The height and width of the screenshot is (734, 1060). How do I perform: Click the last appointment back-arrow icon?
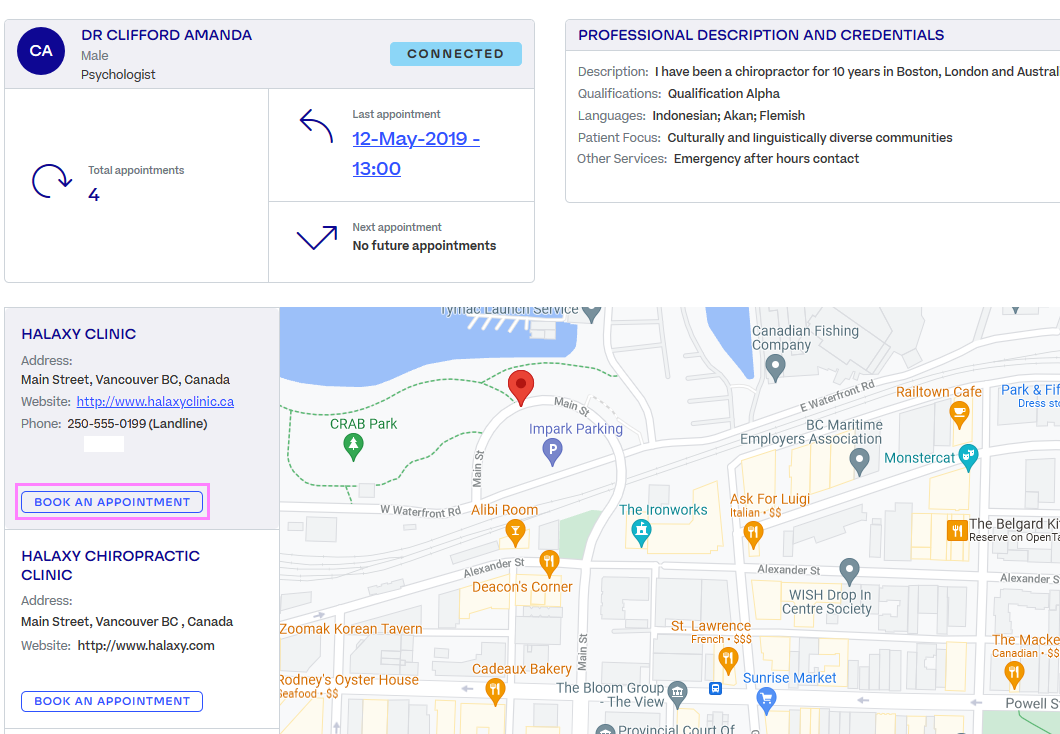[315, 126]
